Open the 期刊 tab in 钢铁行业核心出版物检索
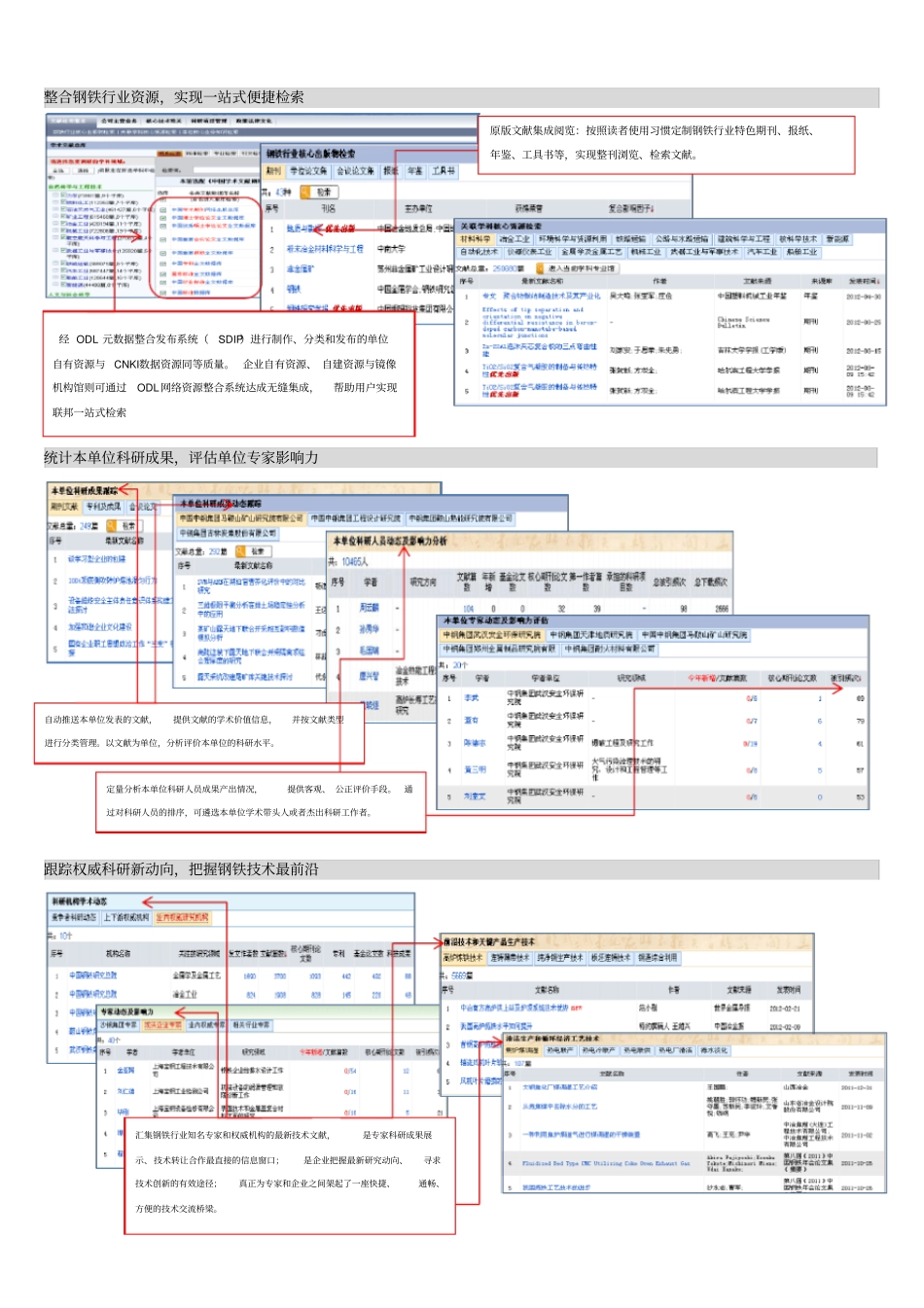The image size is (924, 1308). (x=273, y=171)
